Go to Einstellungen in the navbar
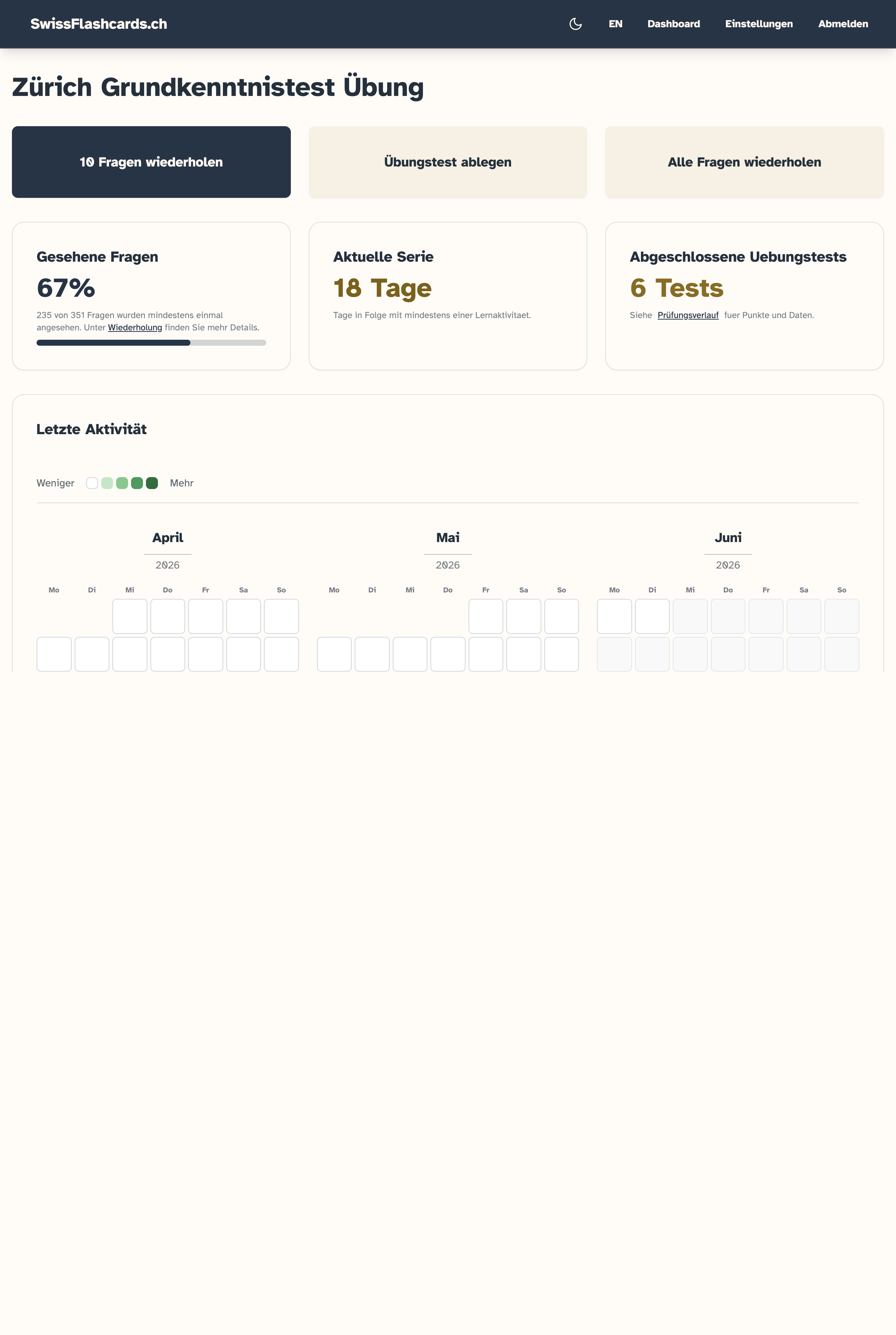The width and height of the screenshot is (896, 1335). (x=759, y=24)
